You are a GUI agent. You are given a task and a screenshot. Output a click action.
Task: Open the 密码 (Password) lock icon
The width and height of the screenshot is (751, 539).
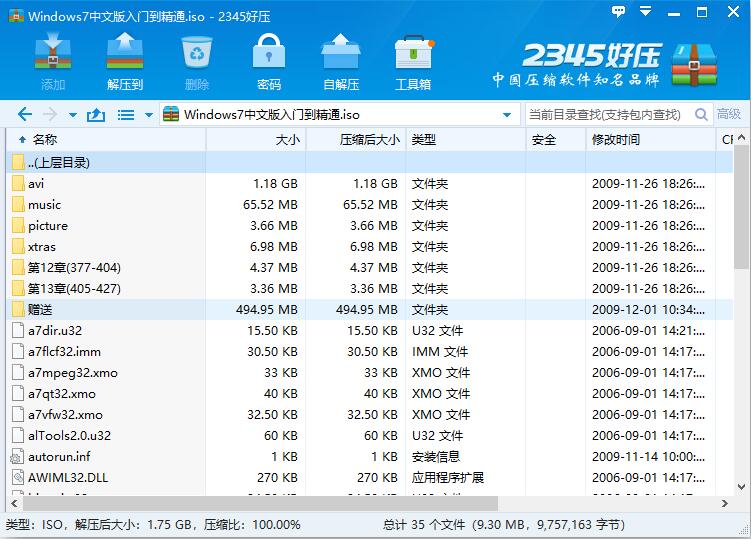(x=269, y=61)
